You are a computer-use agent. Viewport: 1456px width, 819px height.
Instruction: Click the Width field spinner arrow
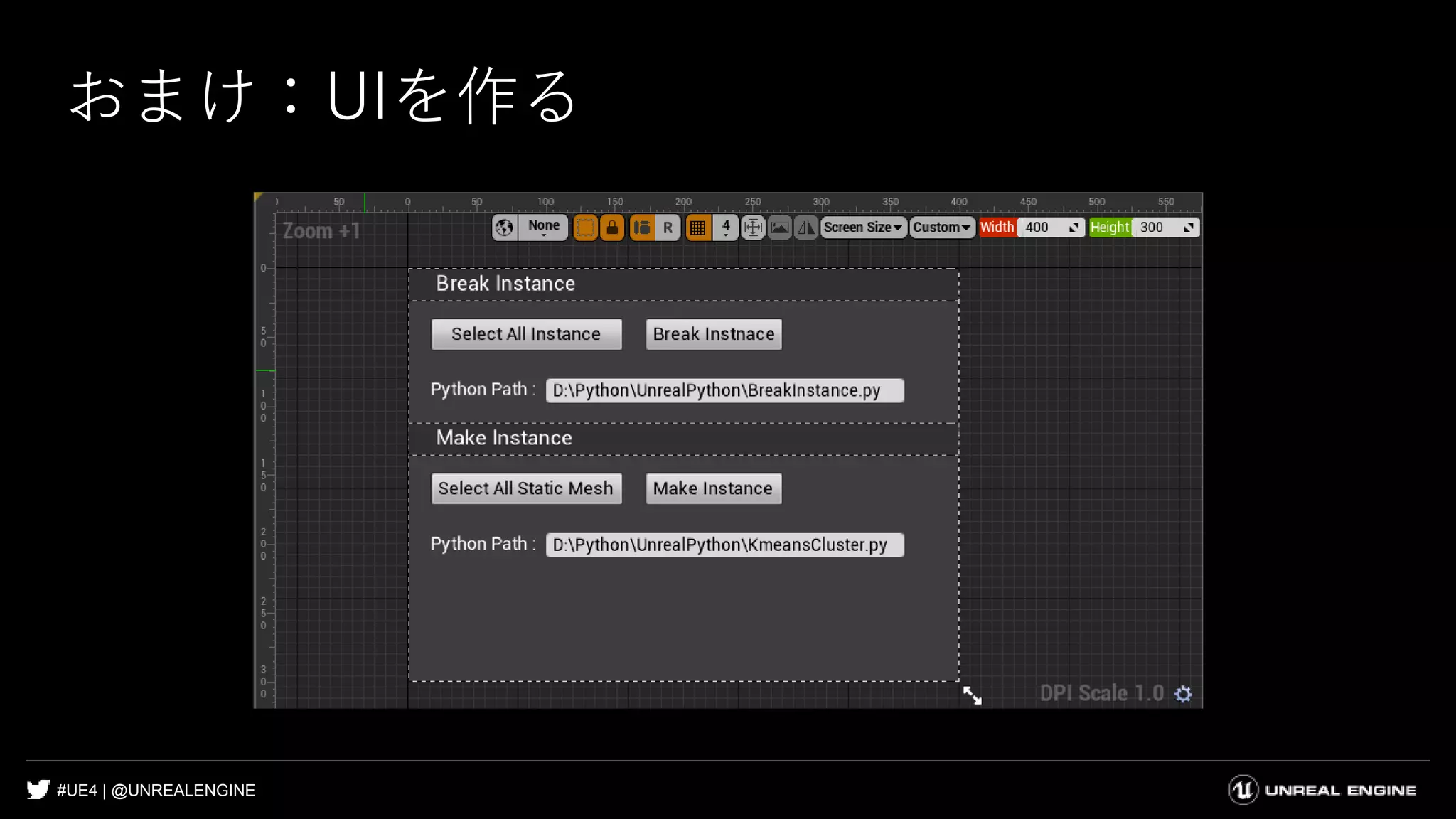click(1074, 227)
